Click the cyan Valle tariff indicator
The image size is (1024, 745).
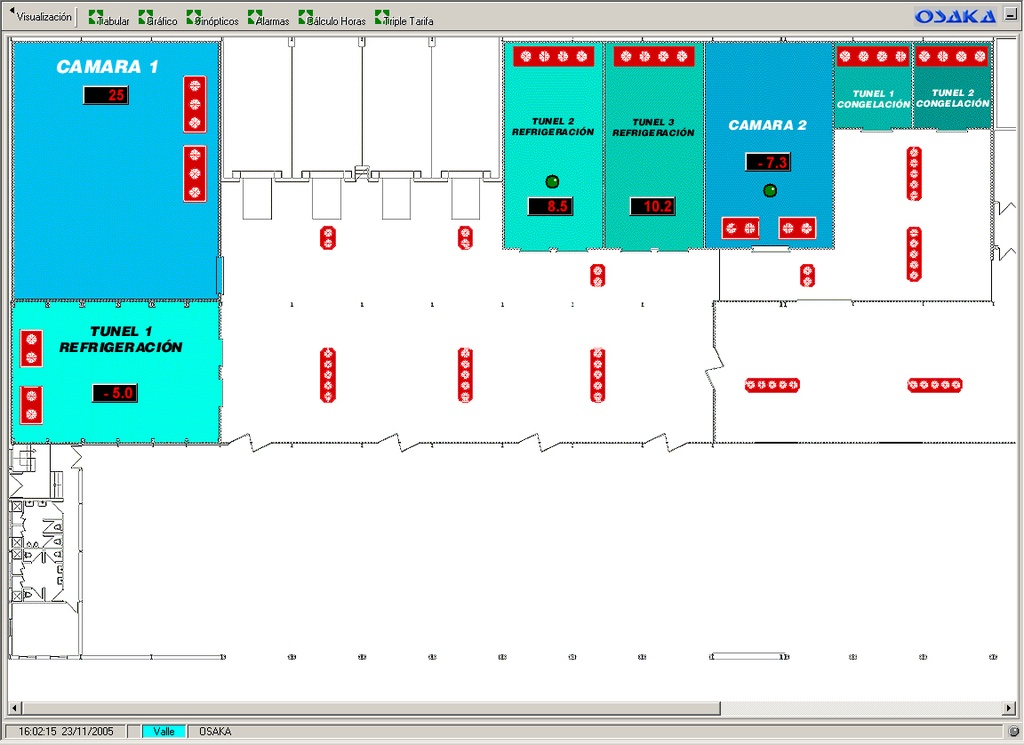tap(163, 731)
